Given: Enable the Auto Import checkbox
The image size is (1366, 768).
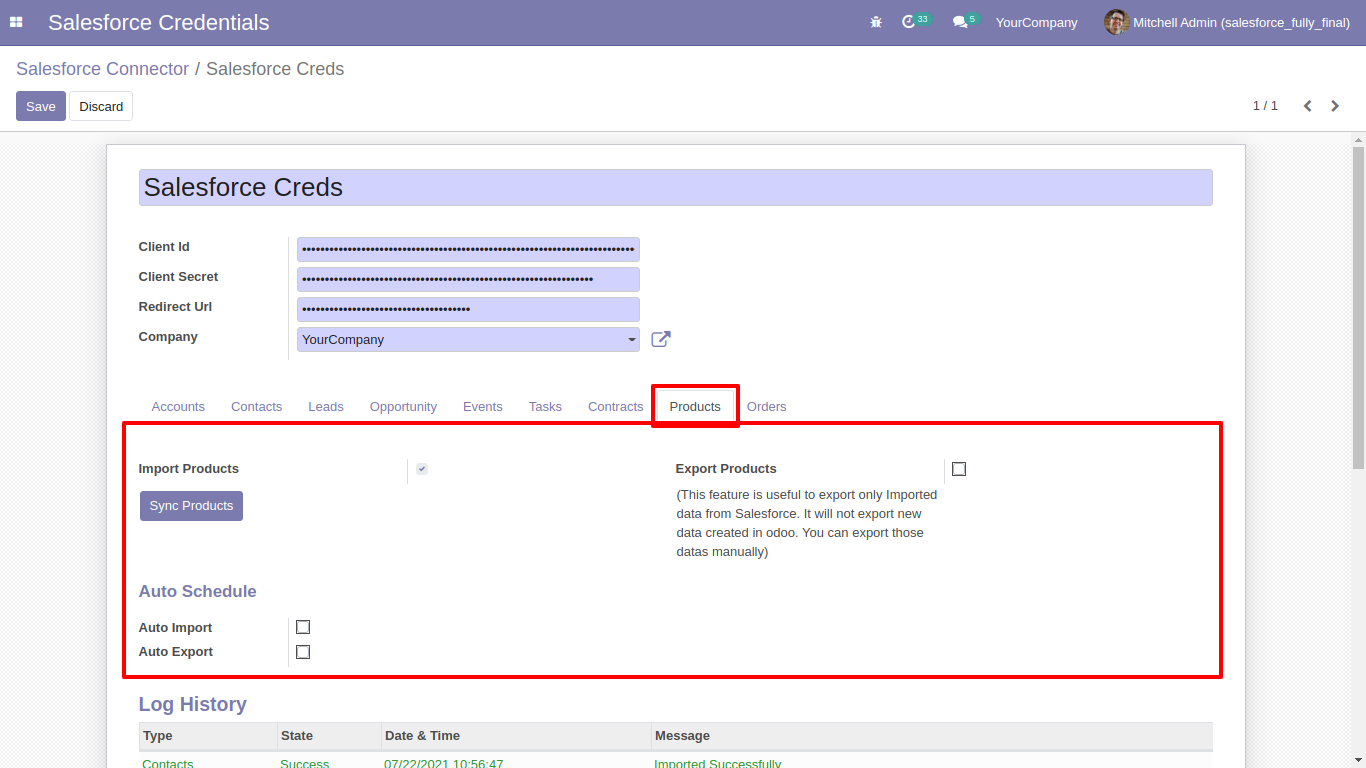Looking at the screenshot, I should tap(303, 627).
